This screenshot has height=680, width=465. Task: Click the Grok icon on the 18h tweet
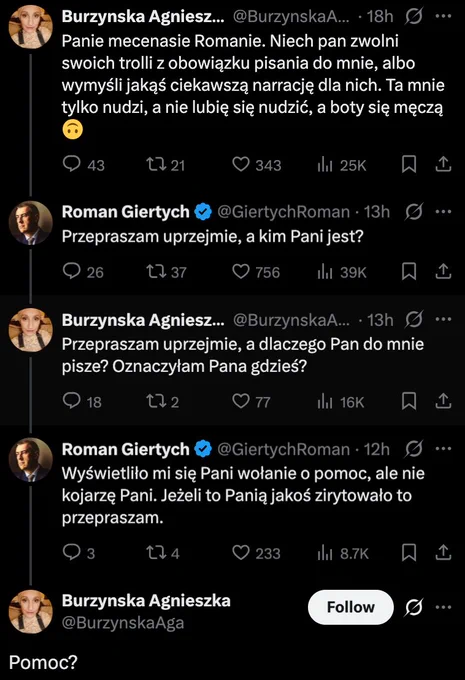point(413,16)
